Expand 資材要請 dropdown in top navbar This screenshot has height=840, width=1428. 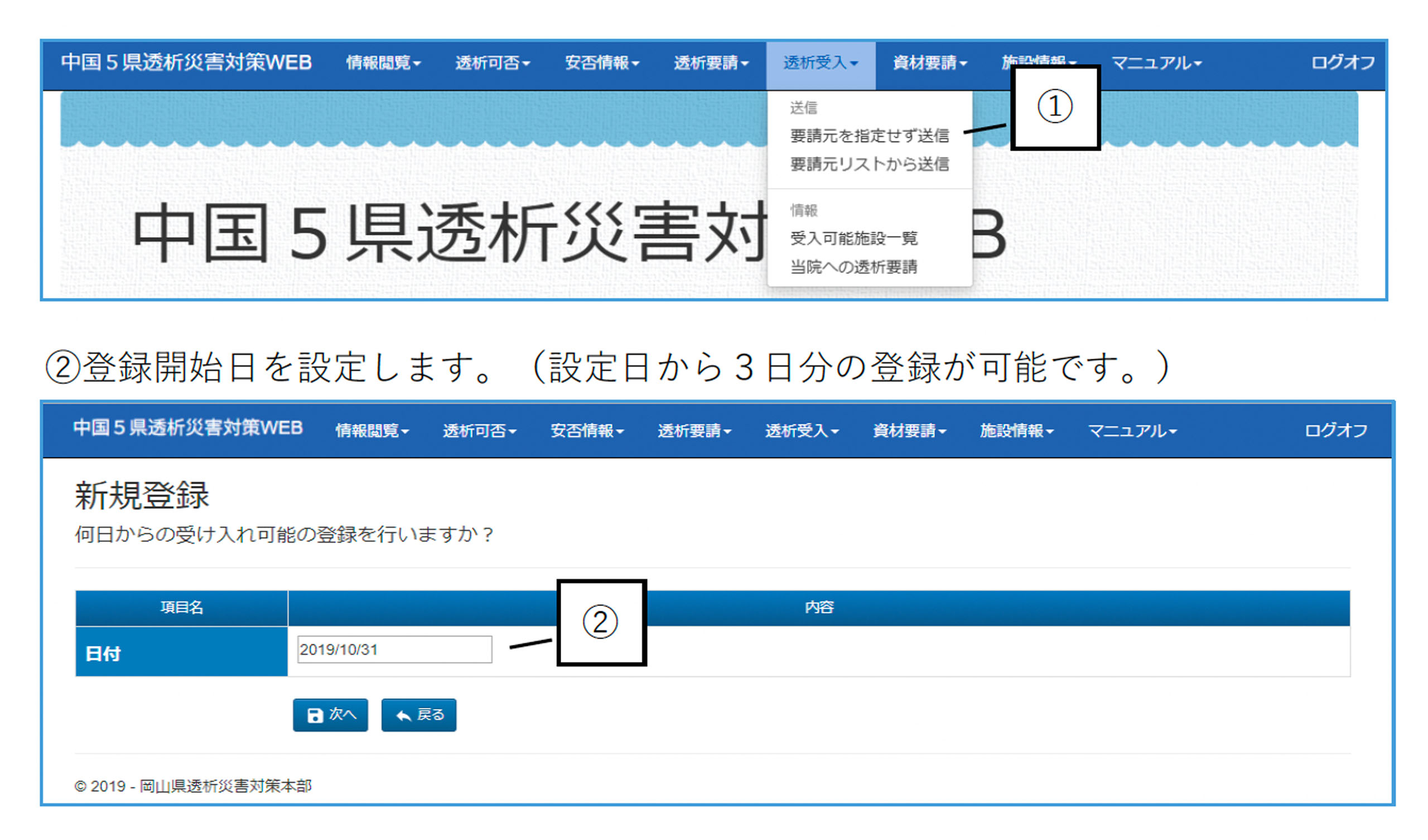[x=930, y=62]
